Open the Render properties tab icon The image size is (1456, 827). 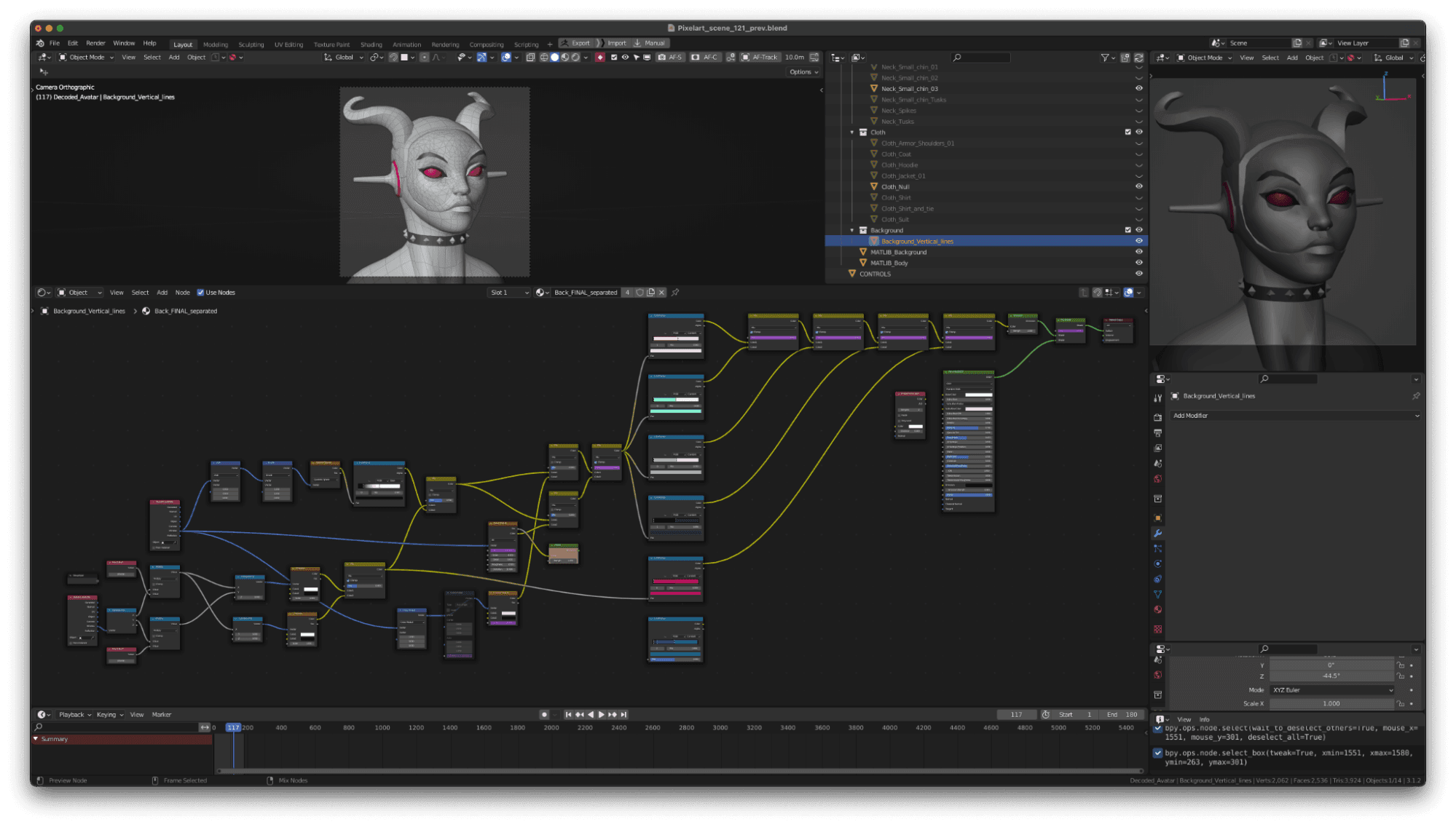click(x=1157, y=418)
